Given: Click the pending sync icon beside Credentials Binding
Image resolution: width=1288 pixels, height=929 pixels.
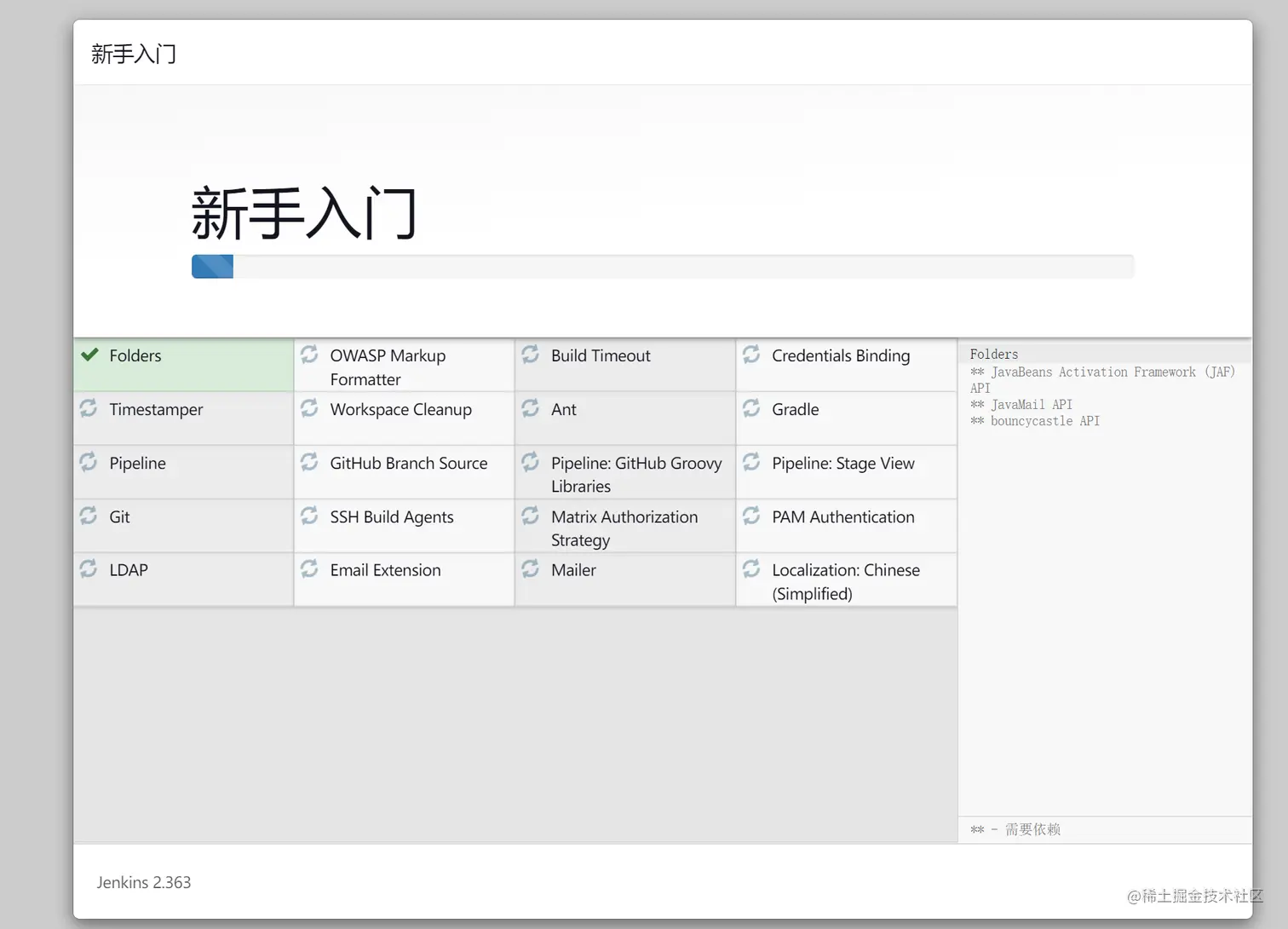Looking at the screenshot, I should click(x=751, y=354).
